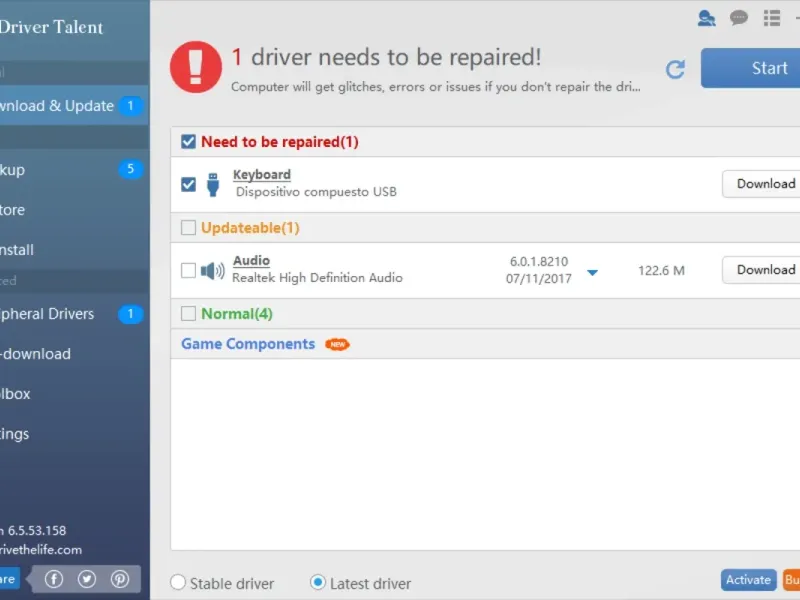Select the Stable driver radio button
800x600 pixels.
click(178, 582)
